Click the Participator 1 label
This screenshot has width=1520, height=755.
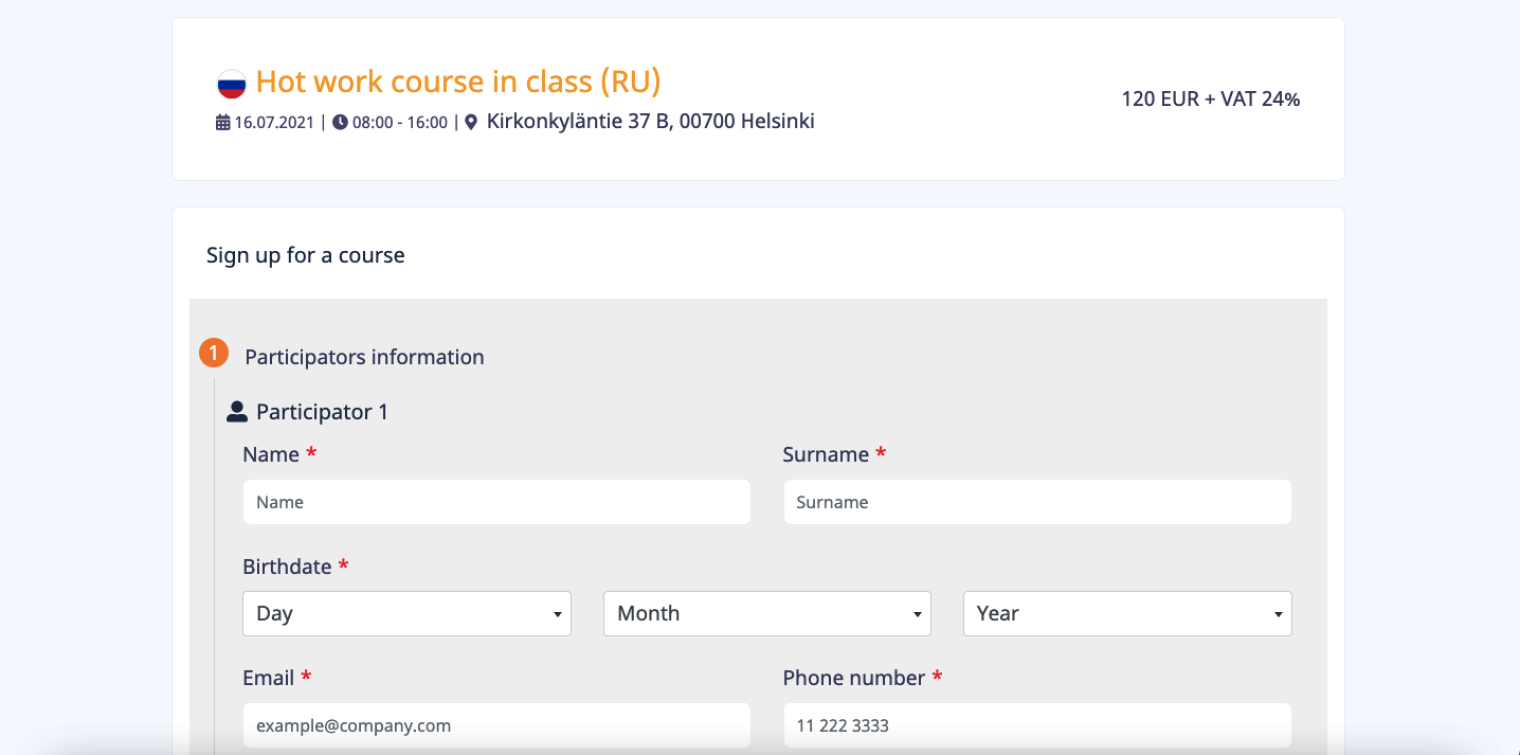322,412
